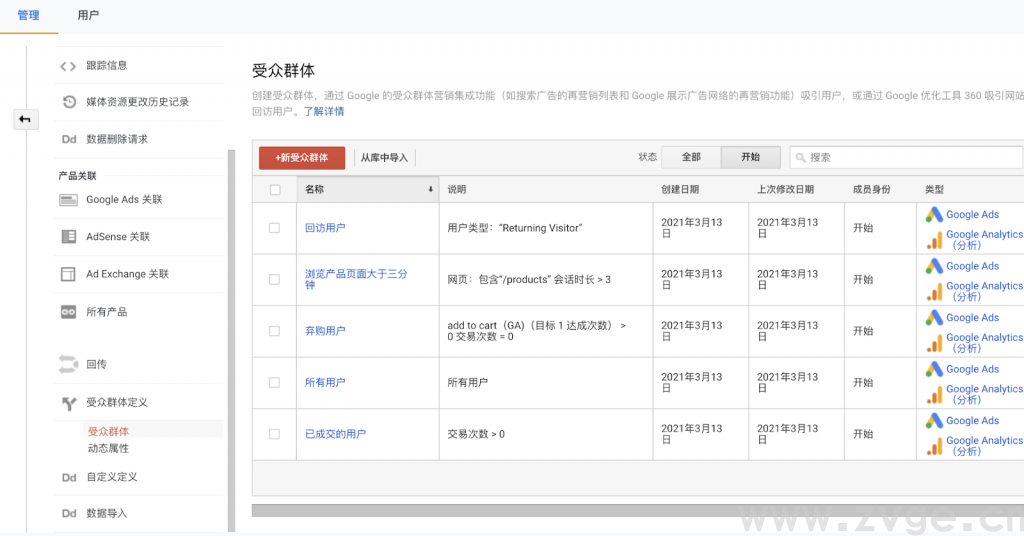
Task: Click the 回传 postback arrows icon
Action: [68, 364]
